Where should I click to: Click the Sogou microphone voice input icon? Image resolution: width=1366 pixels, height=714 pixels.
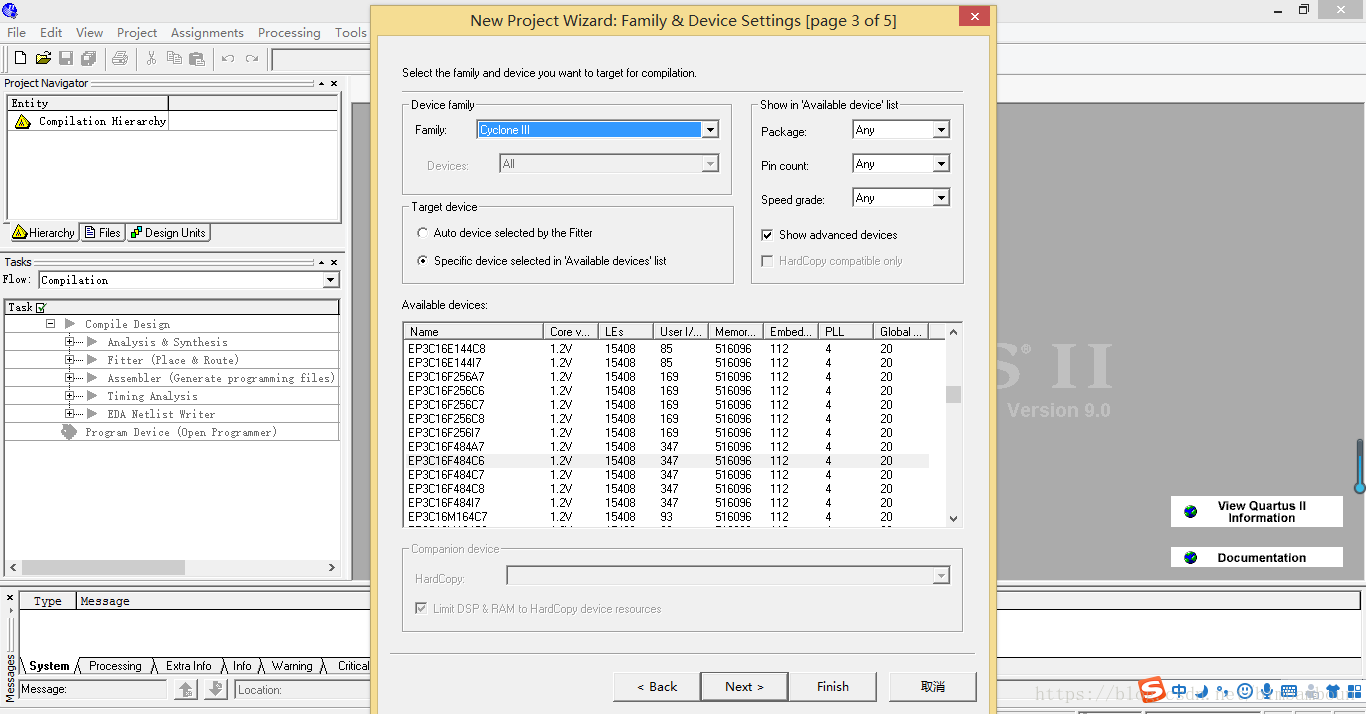pyautogui.click(x=1267, y=691)
